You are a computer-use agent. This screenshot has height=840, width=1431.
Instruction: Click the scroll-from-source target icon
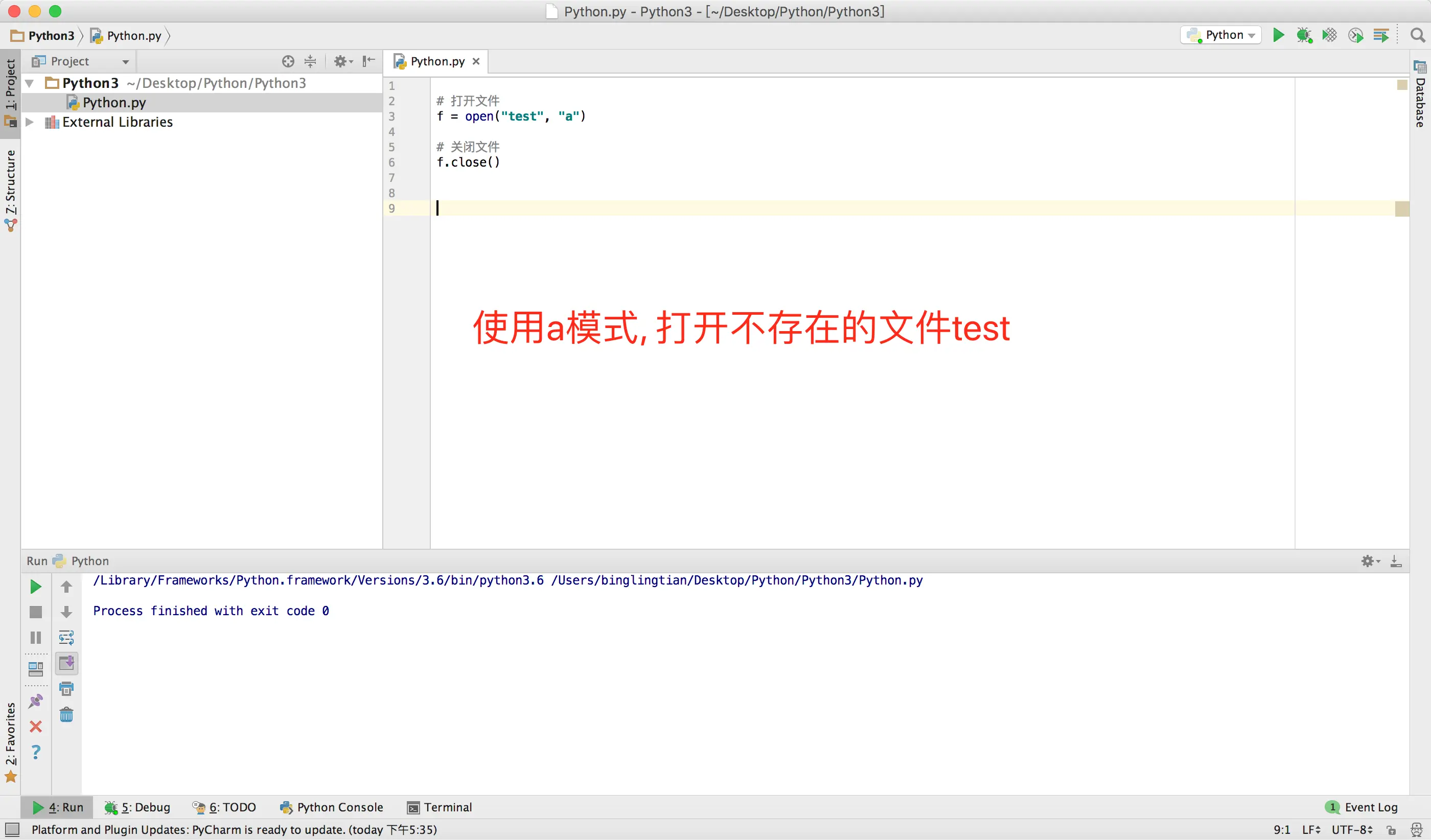288,61
